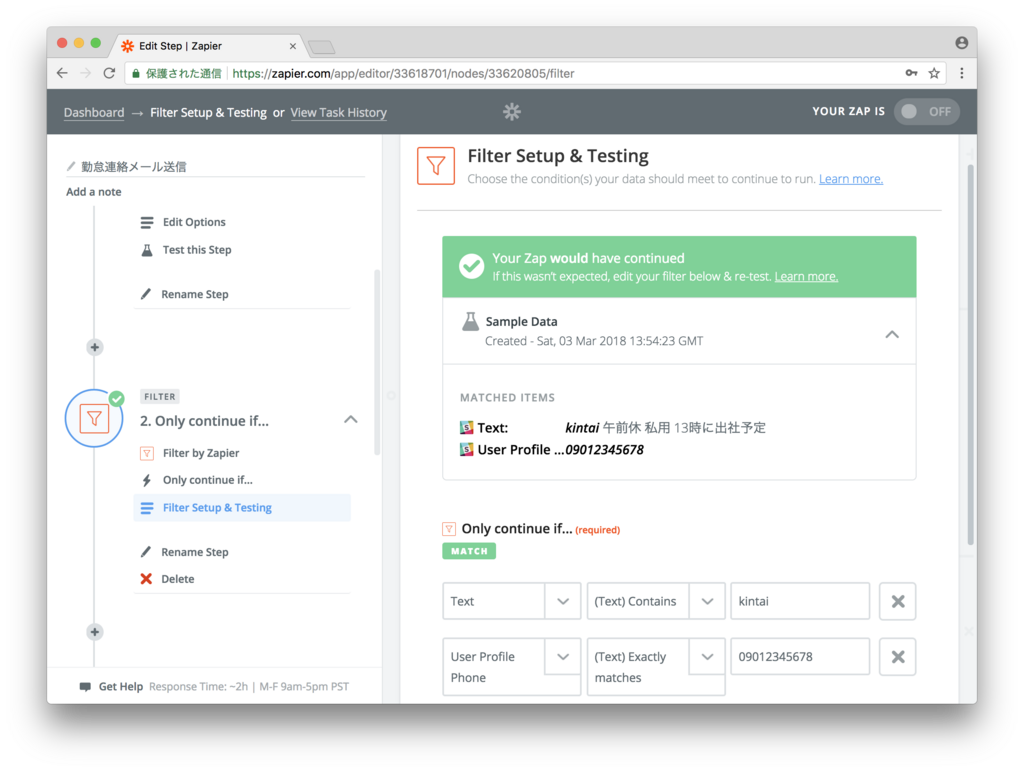Click the Get Help chat icon

tap(85, 687)
